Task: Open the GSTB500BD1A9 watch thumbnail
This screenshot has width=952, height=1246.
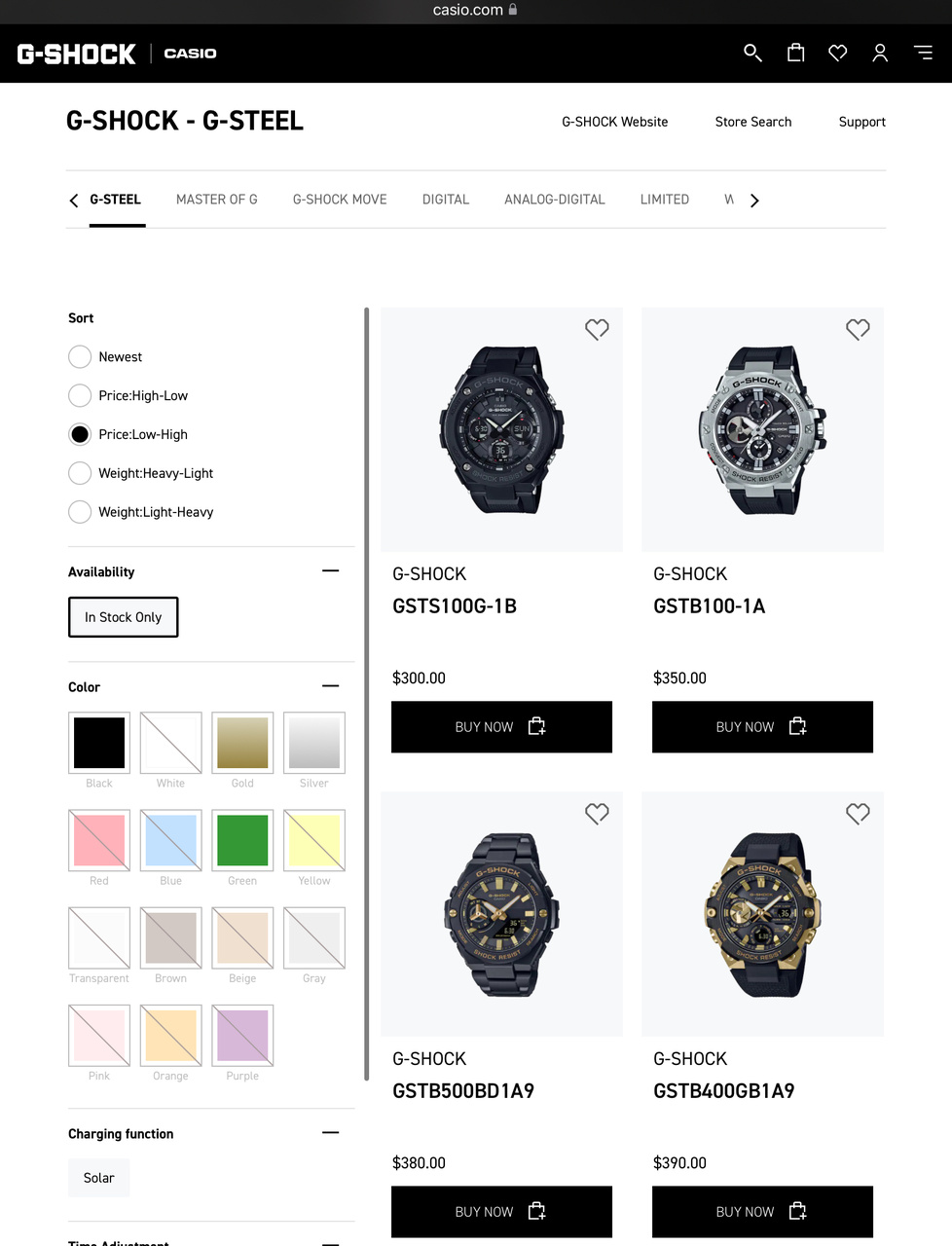Action: click(501, 914)
